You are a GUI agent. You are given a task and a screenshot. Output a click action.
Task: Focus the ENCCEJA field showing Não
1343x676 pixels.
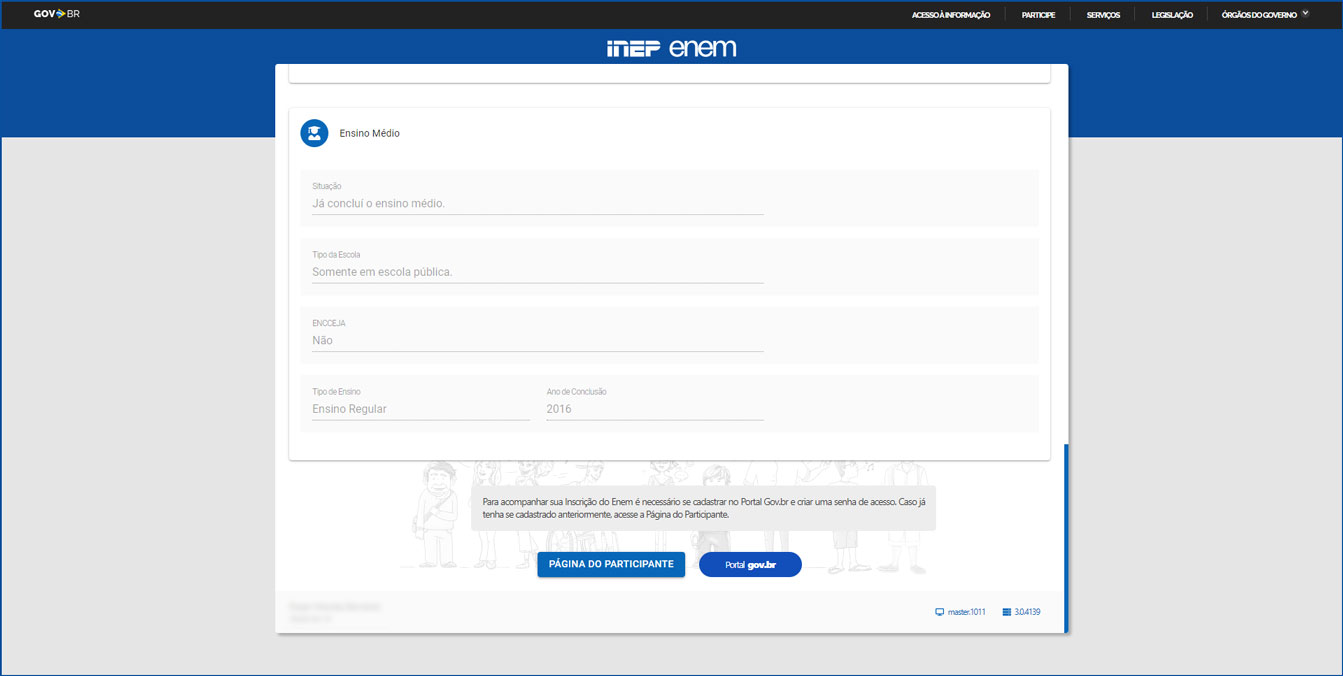click(537, 340)
